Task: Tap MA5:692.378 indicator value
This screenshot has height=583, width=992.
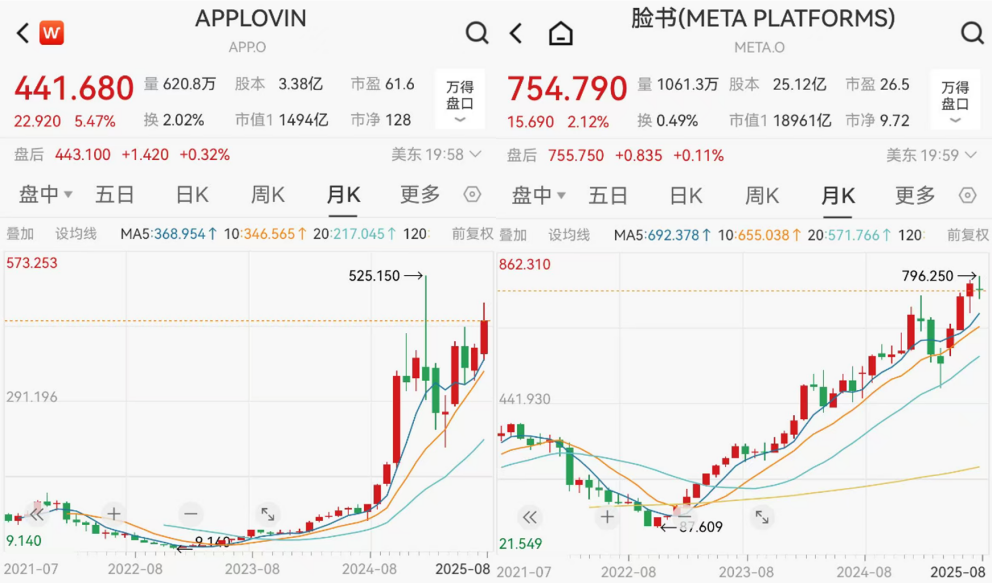Action: 663,235
